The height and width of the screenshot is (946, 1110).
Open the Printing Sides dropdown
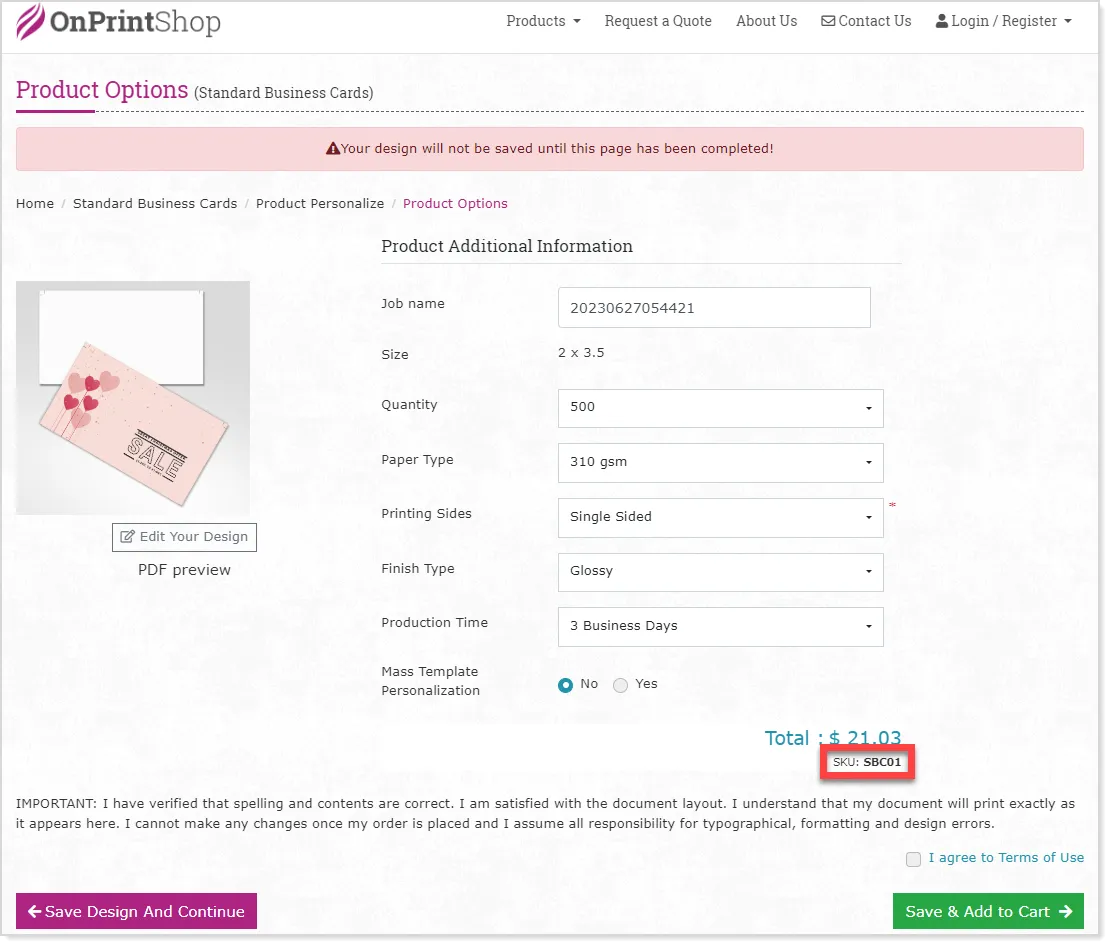(x=720, y=517)
